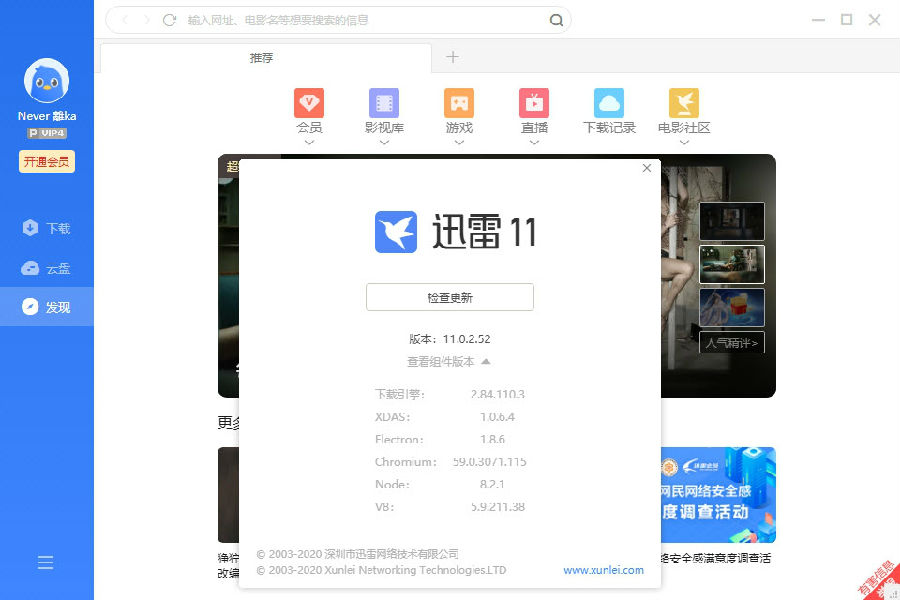
Task: Switch to the 推荐 tab
Action: click(x=262, y=58)
